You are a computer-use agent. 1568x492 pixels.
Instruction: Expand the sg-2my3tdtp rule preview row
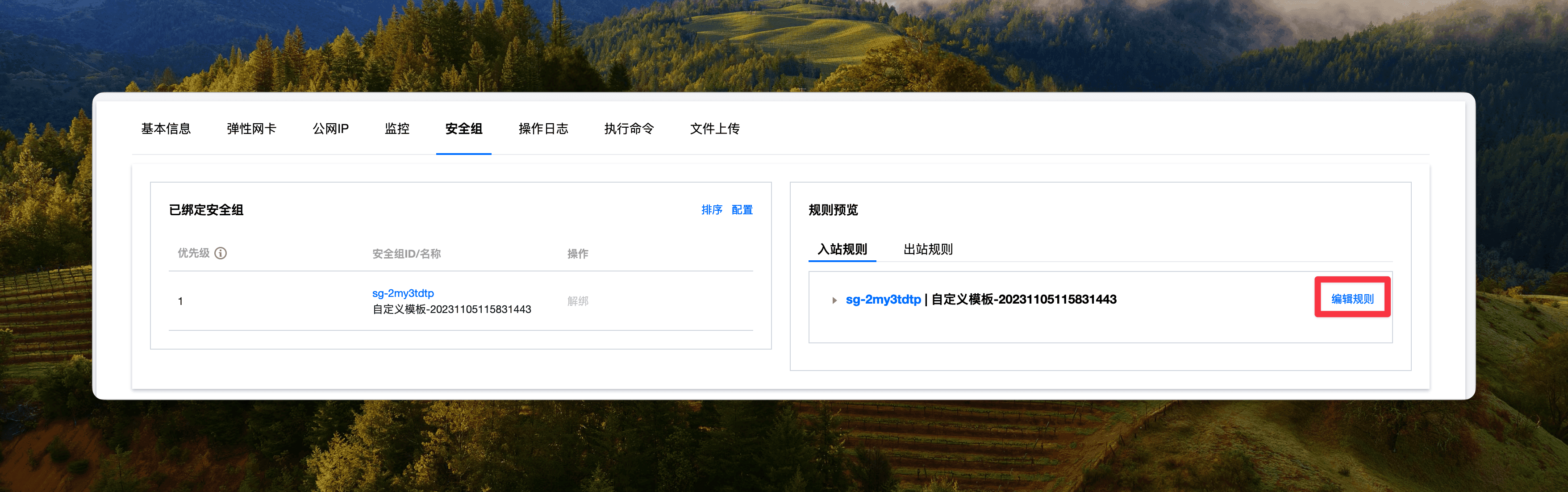(834, 300)
